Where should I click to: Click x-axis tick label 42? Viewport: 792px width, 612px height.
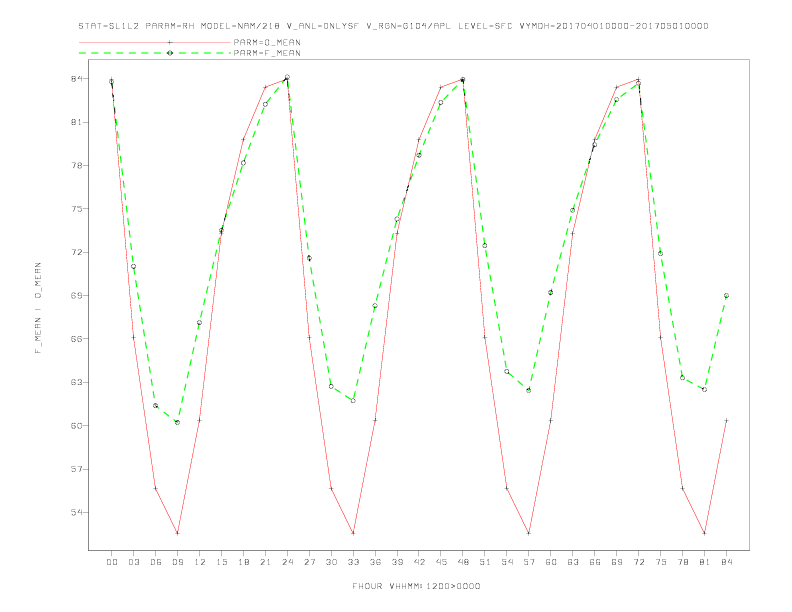coord(419,562)
